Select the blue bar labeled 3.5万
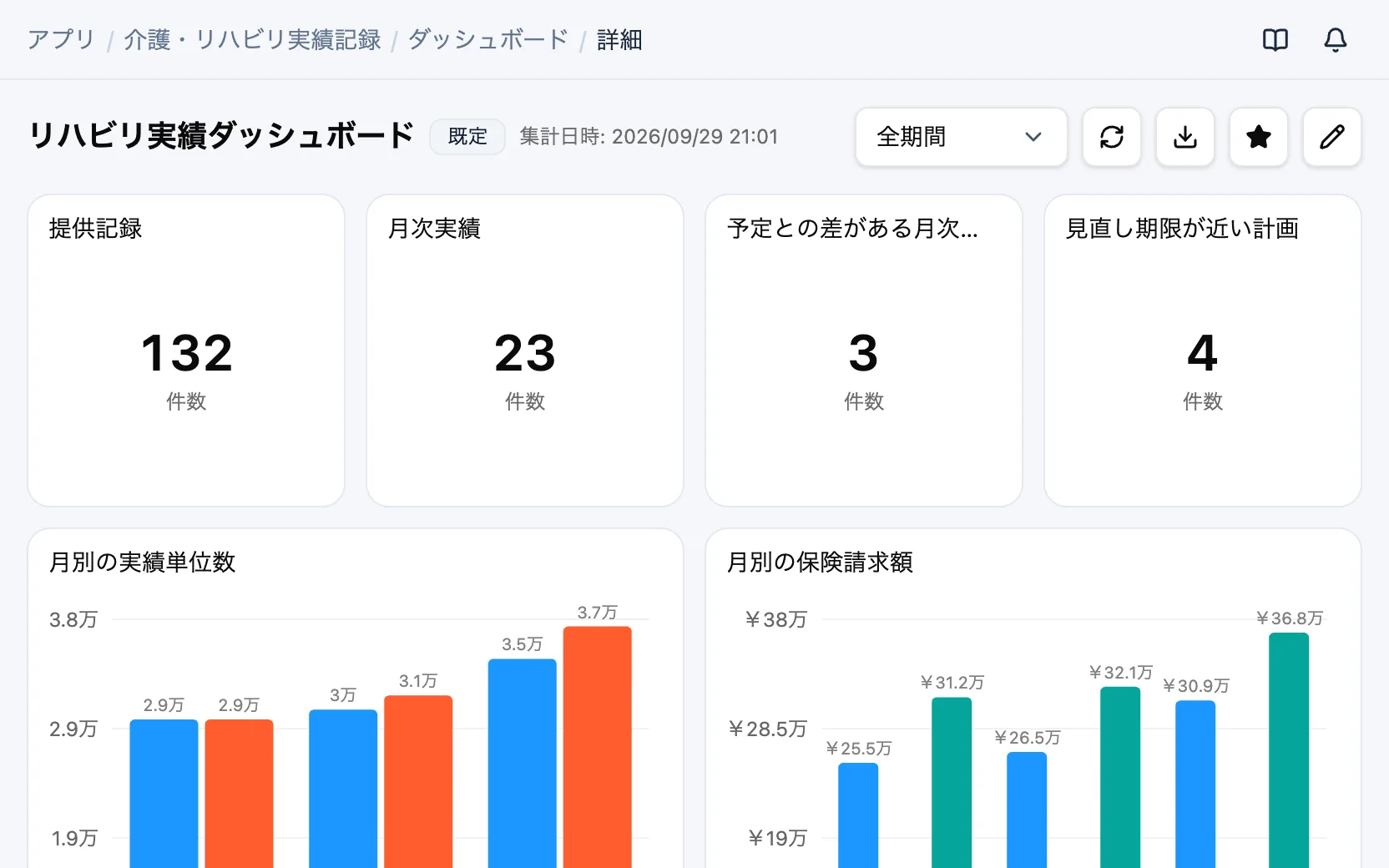The width and height of the screenshot is (1389, 868). 523,764
